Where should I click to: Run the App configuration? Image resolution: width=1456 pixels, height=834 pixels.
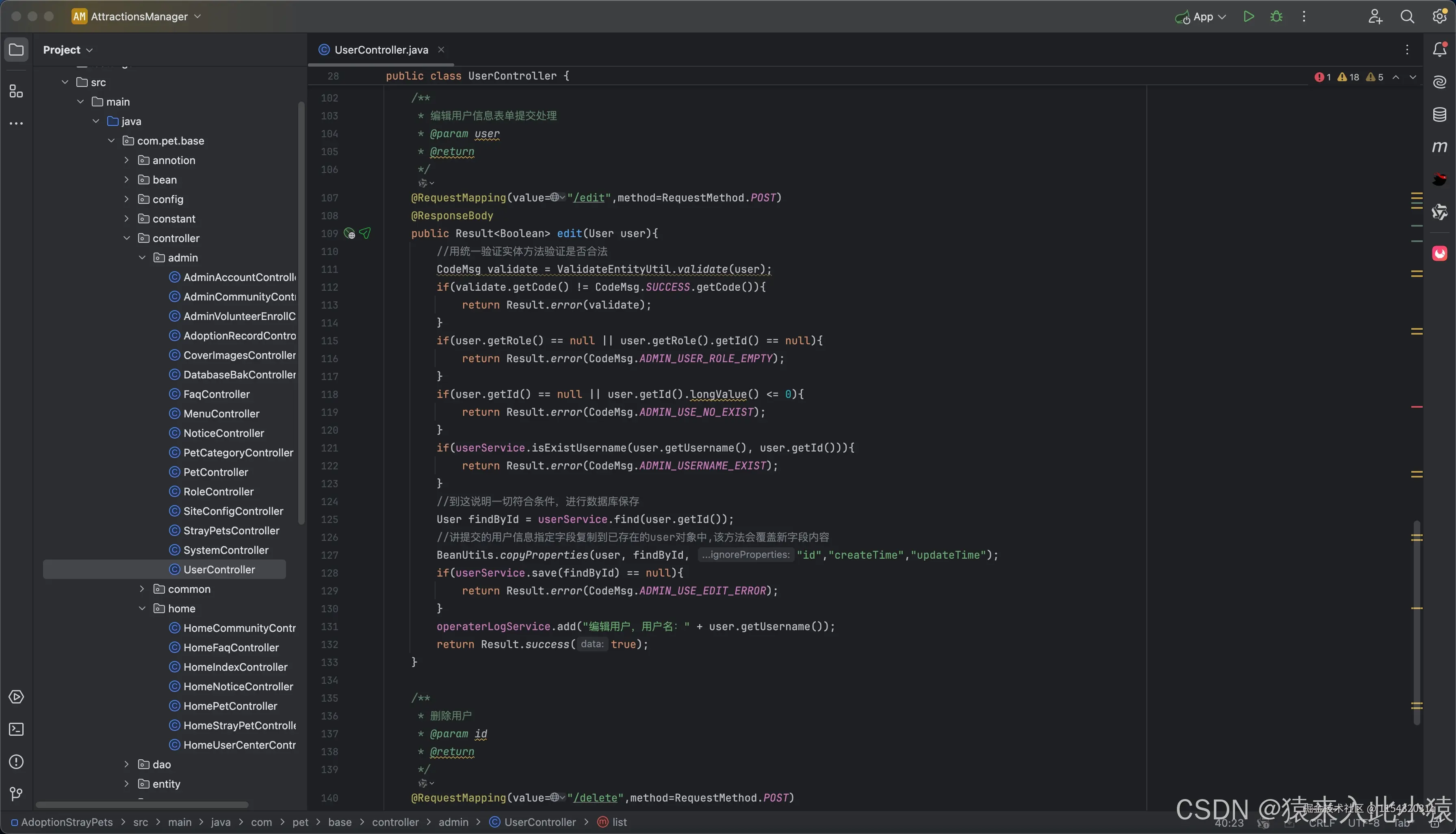coord(1248,17)
